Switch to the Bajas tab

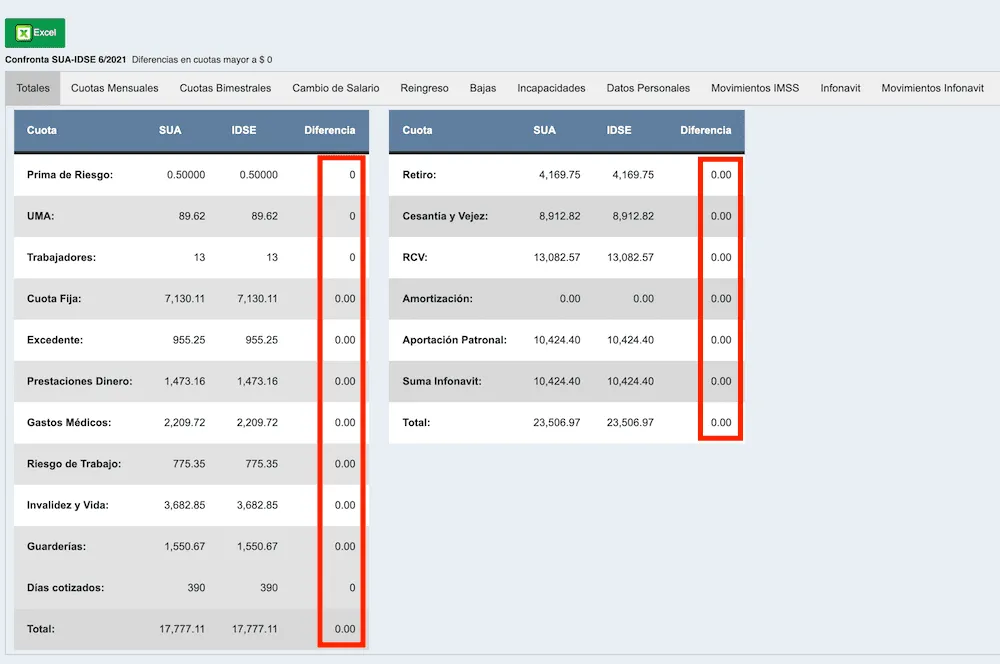(x=483, y=88)
